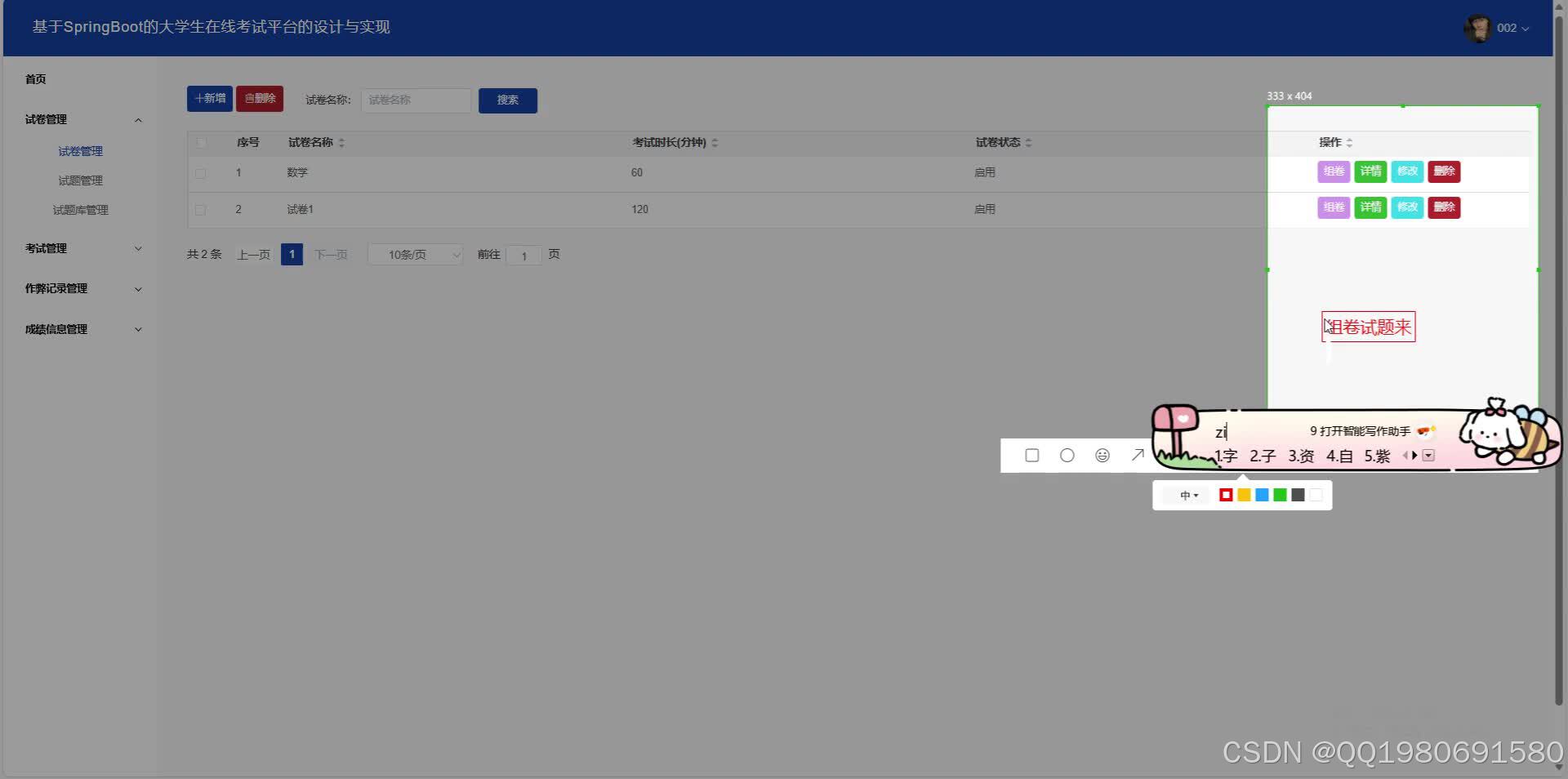Open the 试题管理 submenu item
Image resolution: width=1568 pixels, height=779 pixels.
coord(80,180)
